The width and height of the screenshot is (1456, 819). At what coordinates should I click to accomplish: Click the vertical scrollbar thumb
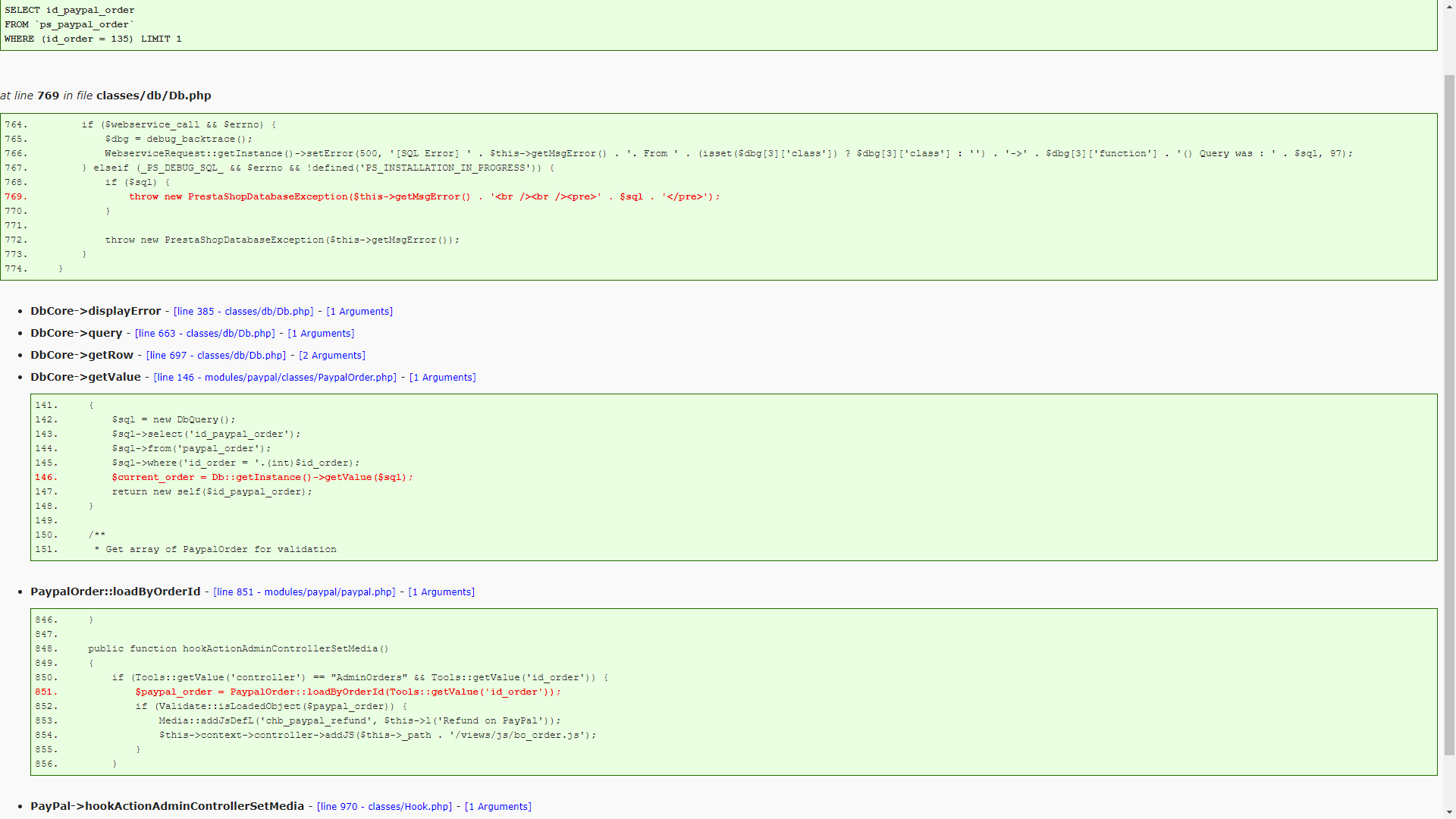(x=1449, y=416)
